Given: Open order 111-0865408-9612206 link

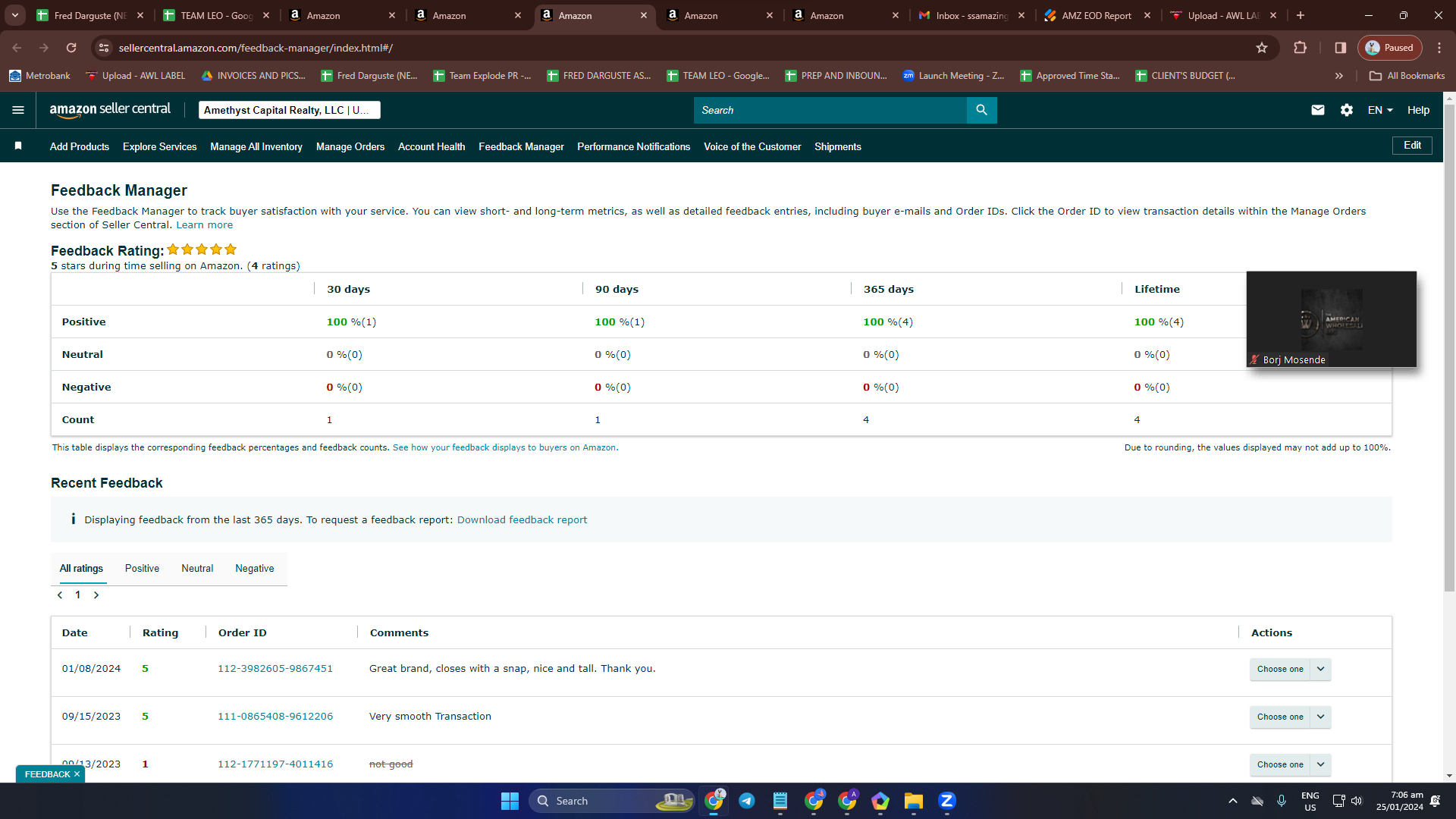Looking at the screenshot, I should coord(275,717).
